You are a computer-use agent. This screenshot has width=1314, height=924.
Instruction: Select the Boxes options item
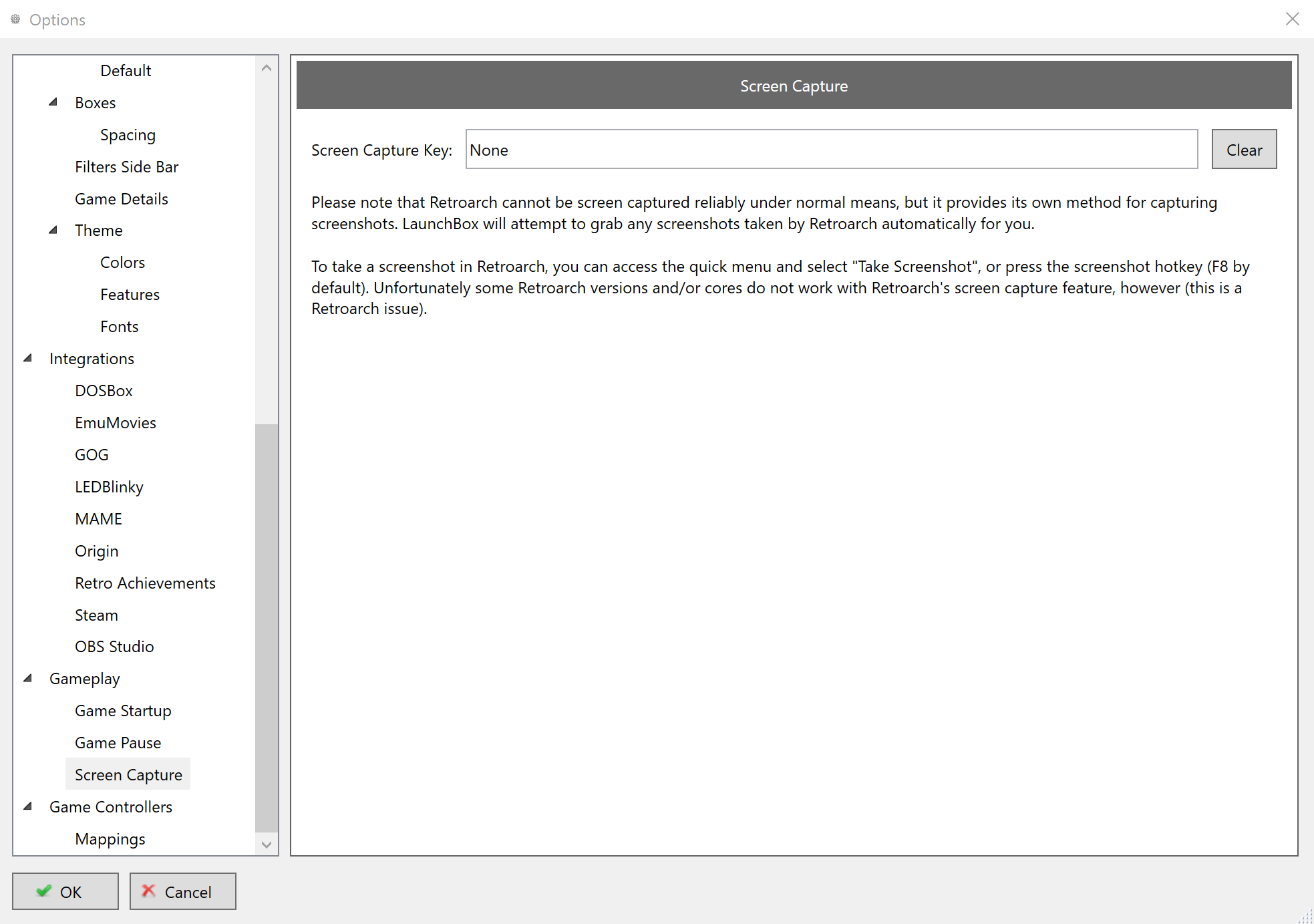pos(96,103)
